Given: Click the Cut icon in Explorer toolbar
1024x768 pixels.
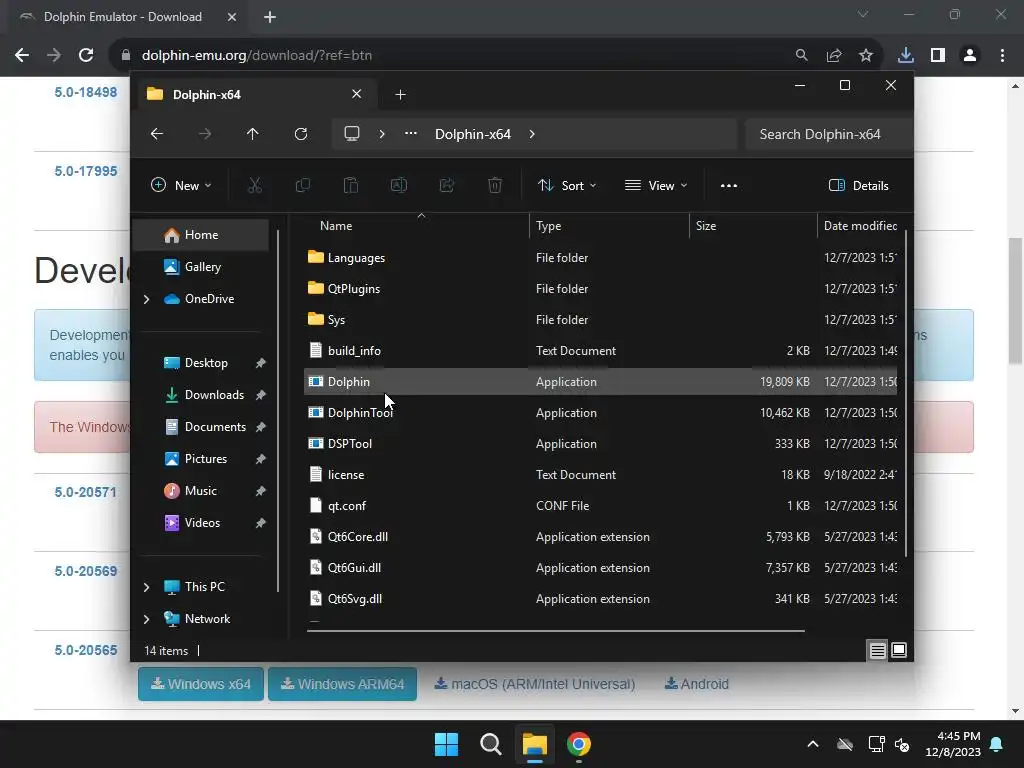Looking at the screenshot, I should click(x=255, y=185).
